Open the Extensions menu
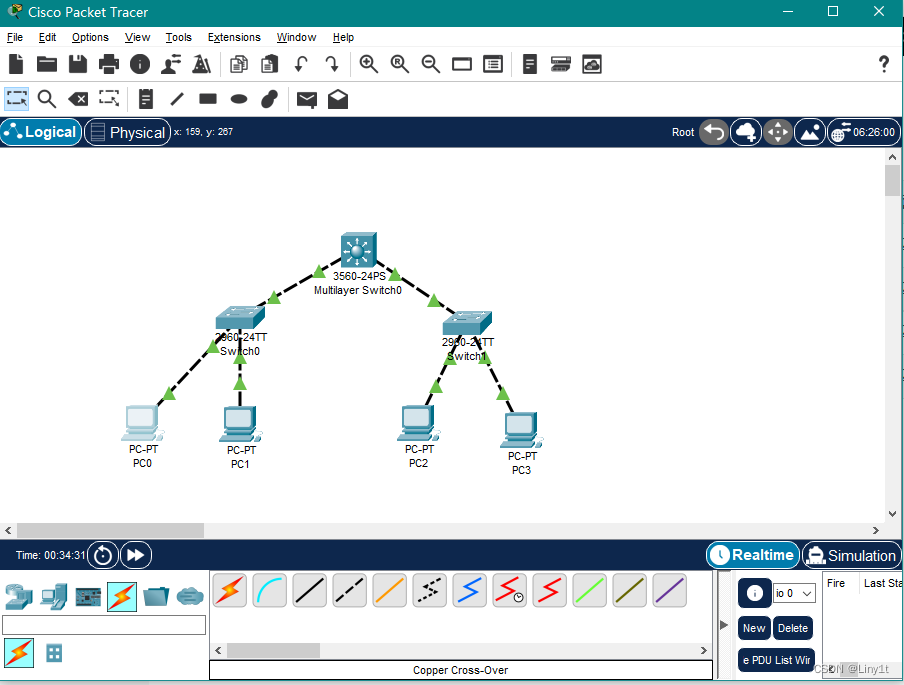This screenshot has width=904, height=685. pos(234,37)
